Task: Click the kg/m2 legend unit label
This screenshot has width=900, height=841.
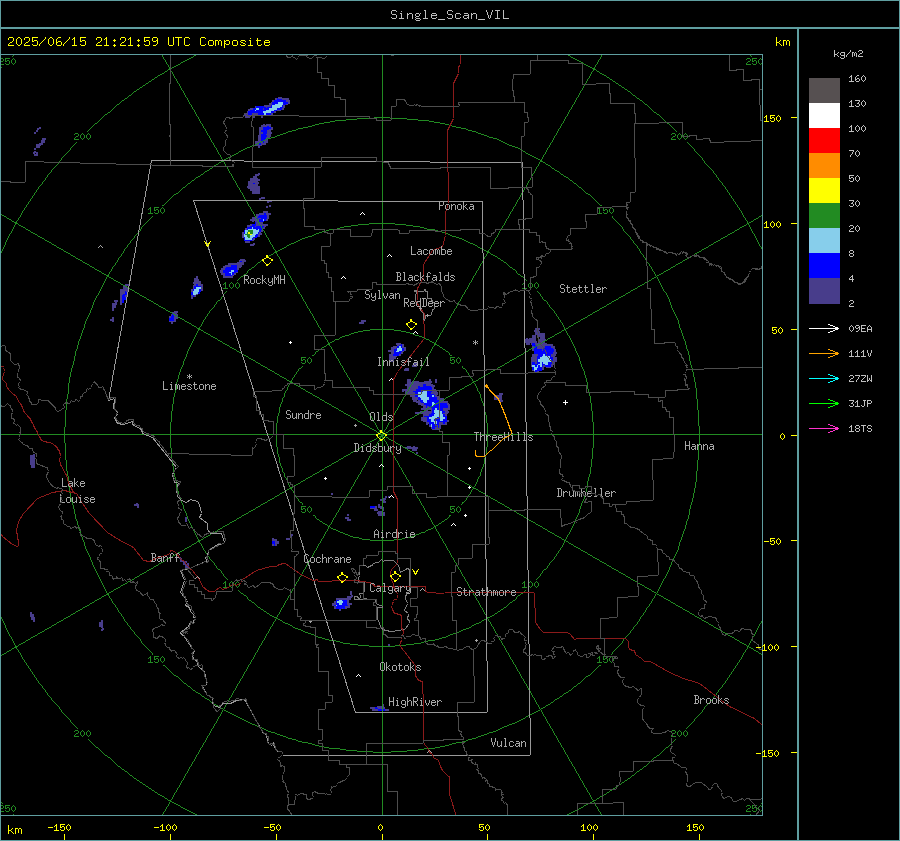Action: 848,54
